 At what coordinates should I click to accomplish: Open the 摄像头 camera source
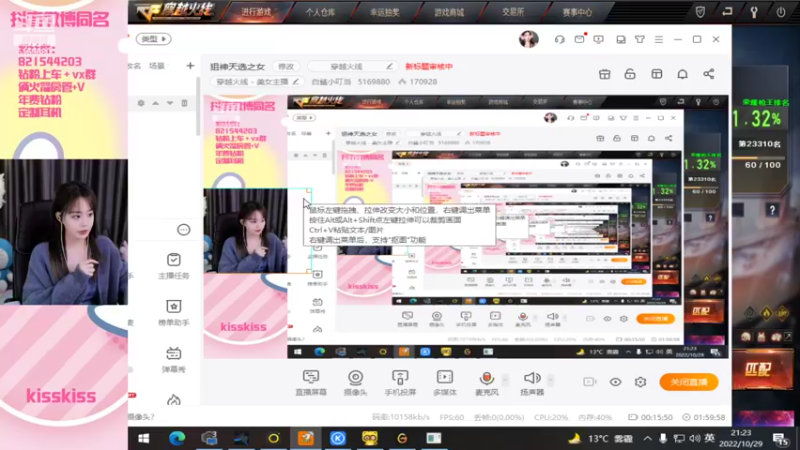point(355,383)
